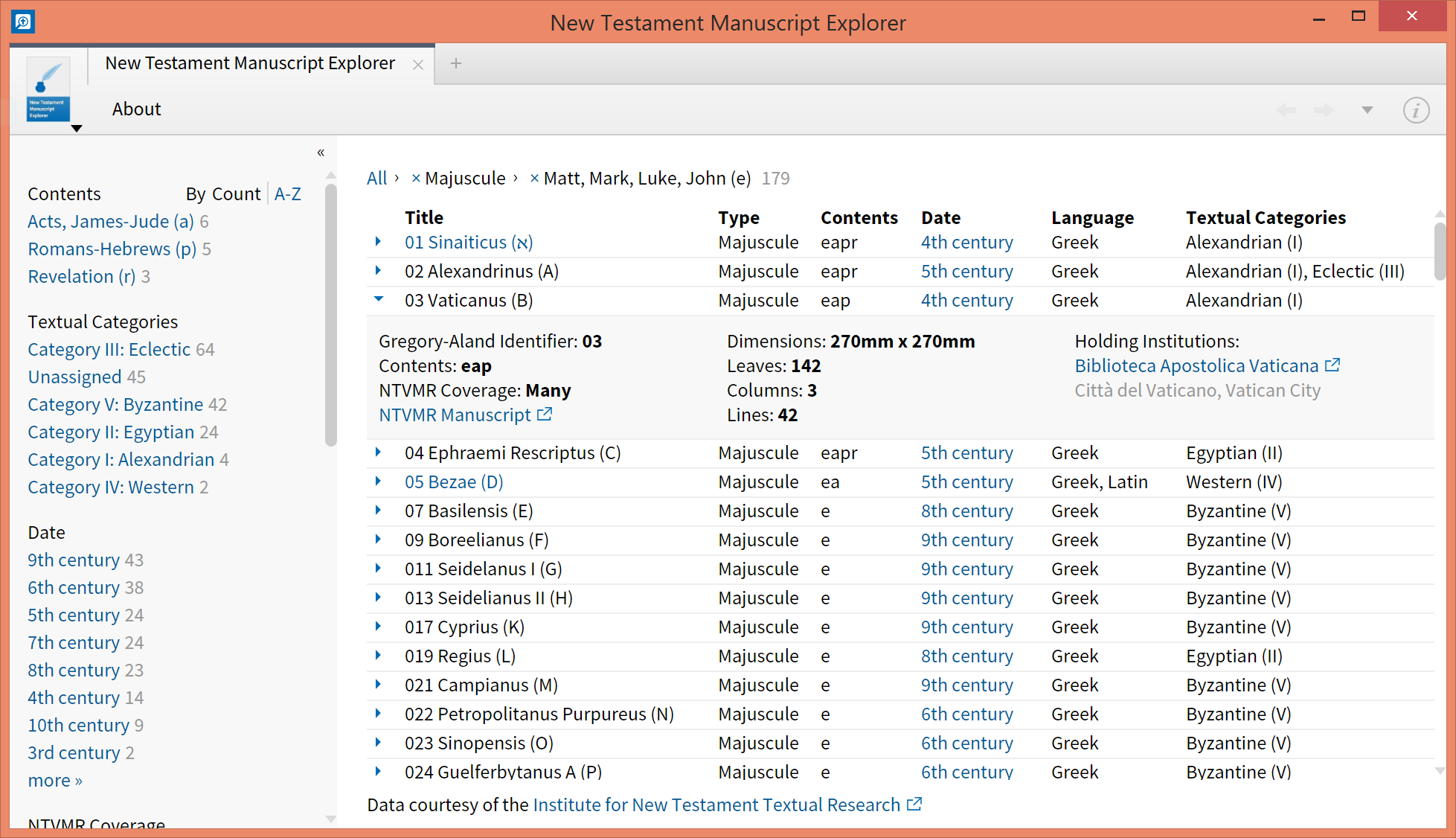Remove the Matt, Mark, Luke, John filter
Image resolution: width=1456 pixels, height=838 pixels.
pos(534,179)
